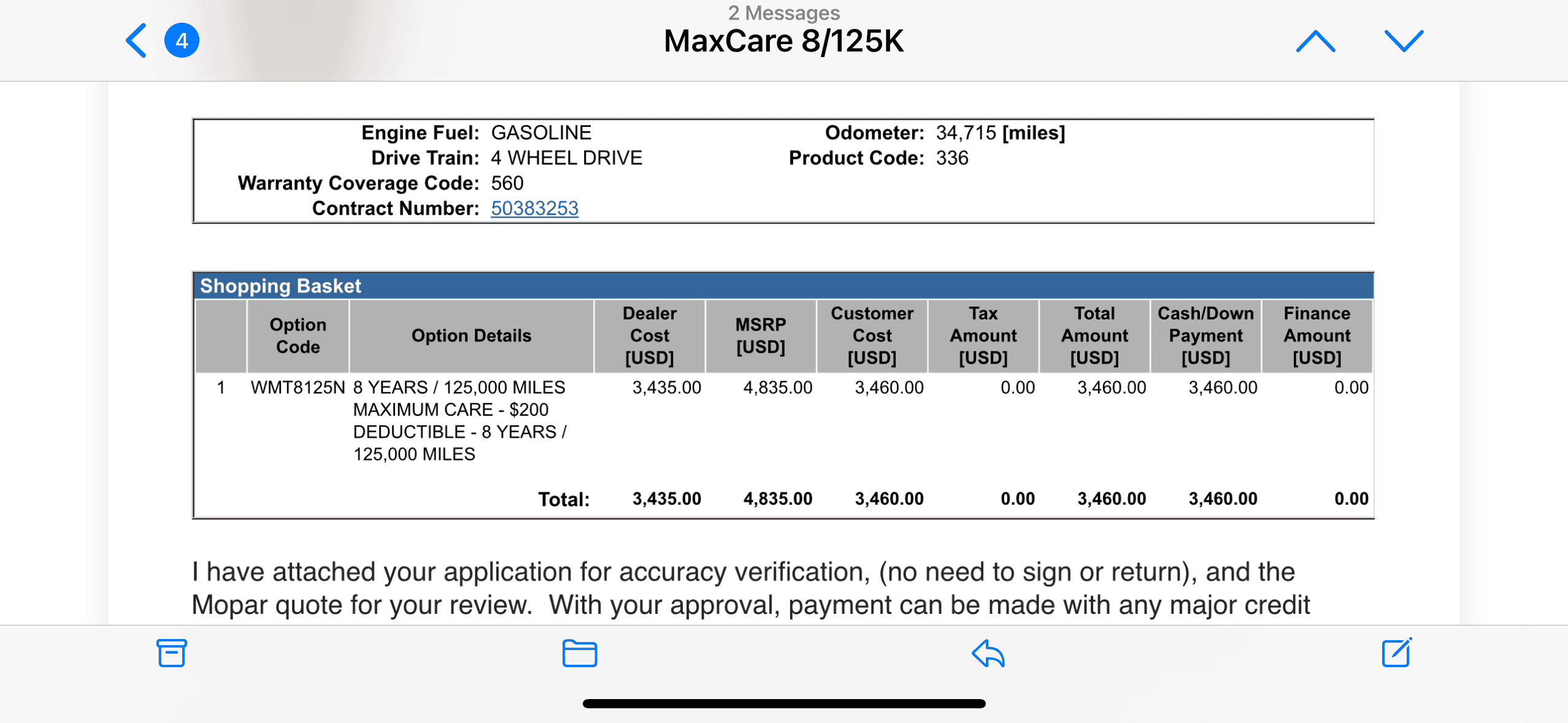The width and height of the screenshot is (1568, 723).
Task: Tap the 2 Messages thread label
Action: tap(783, 12)
